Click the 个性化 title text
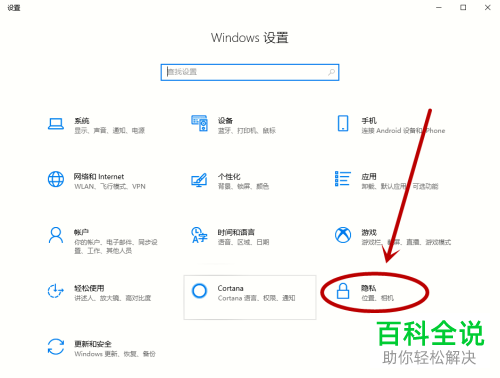Viewport: 500px width, 378px height. 229,176
